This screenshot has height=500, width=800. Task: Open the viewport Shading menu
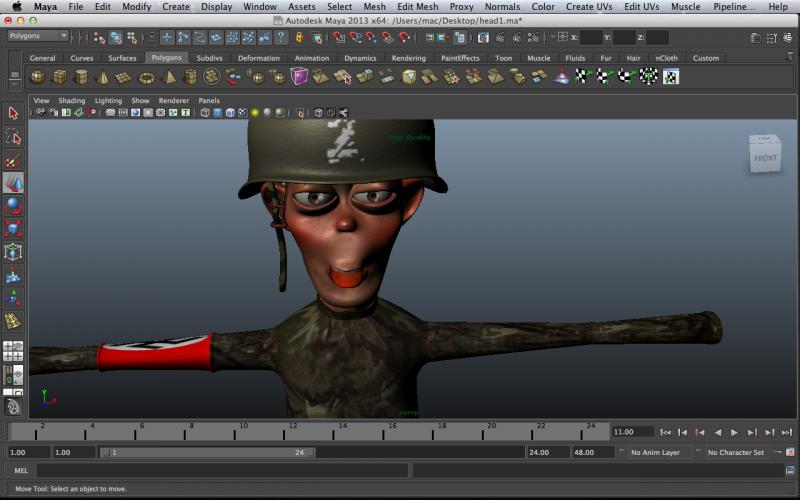point(72,101)
